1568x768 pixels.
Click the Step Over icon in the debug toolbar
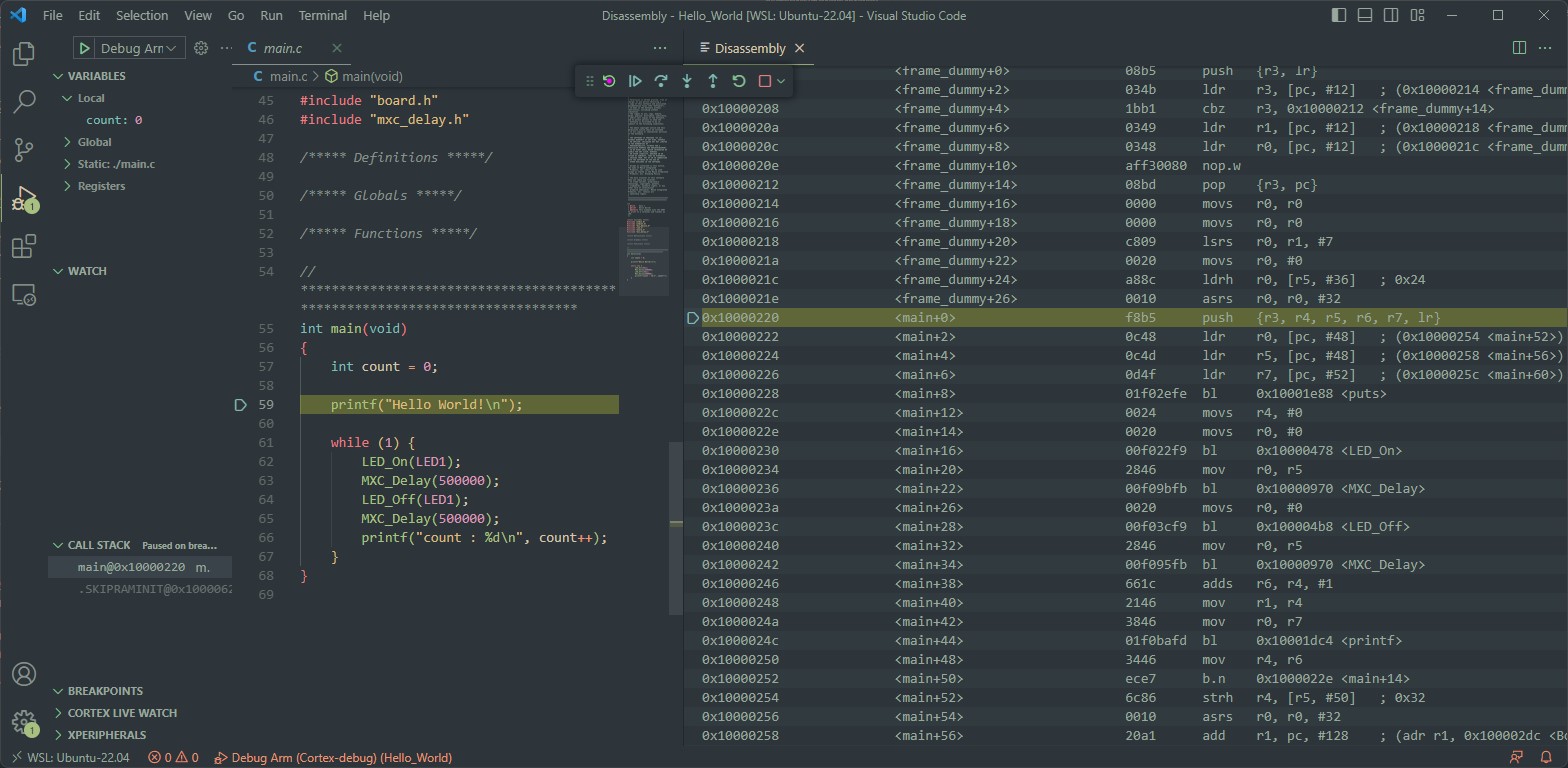click(661, 81)
